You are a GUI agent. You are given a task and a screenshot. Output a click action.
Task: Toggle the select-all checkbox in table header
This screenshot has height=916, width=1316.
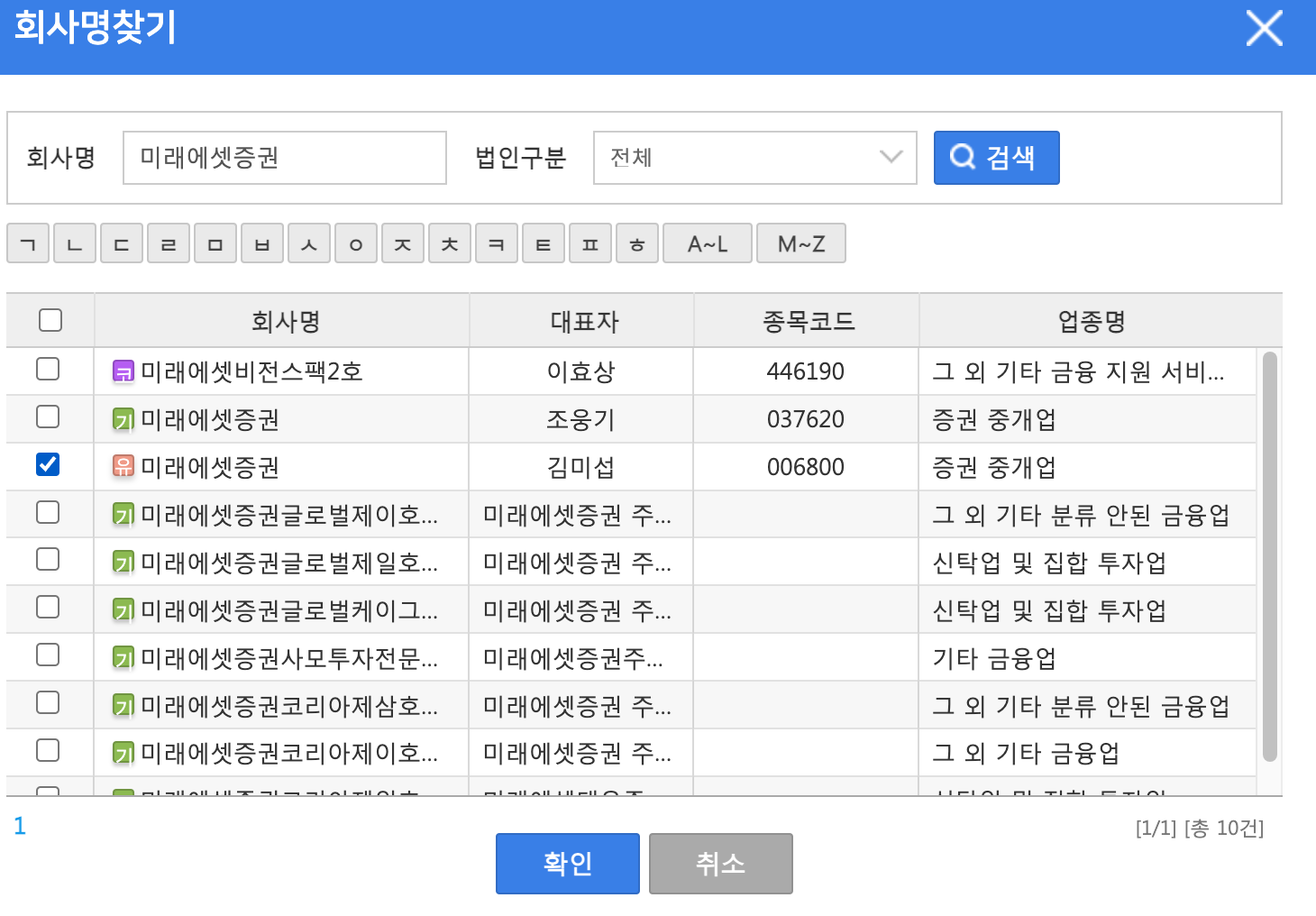pyautogui.click(x=50, y=320)
